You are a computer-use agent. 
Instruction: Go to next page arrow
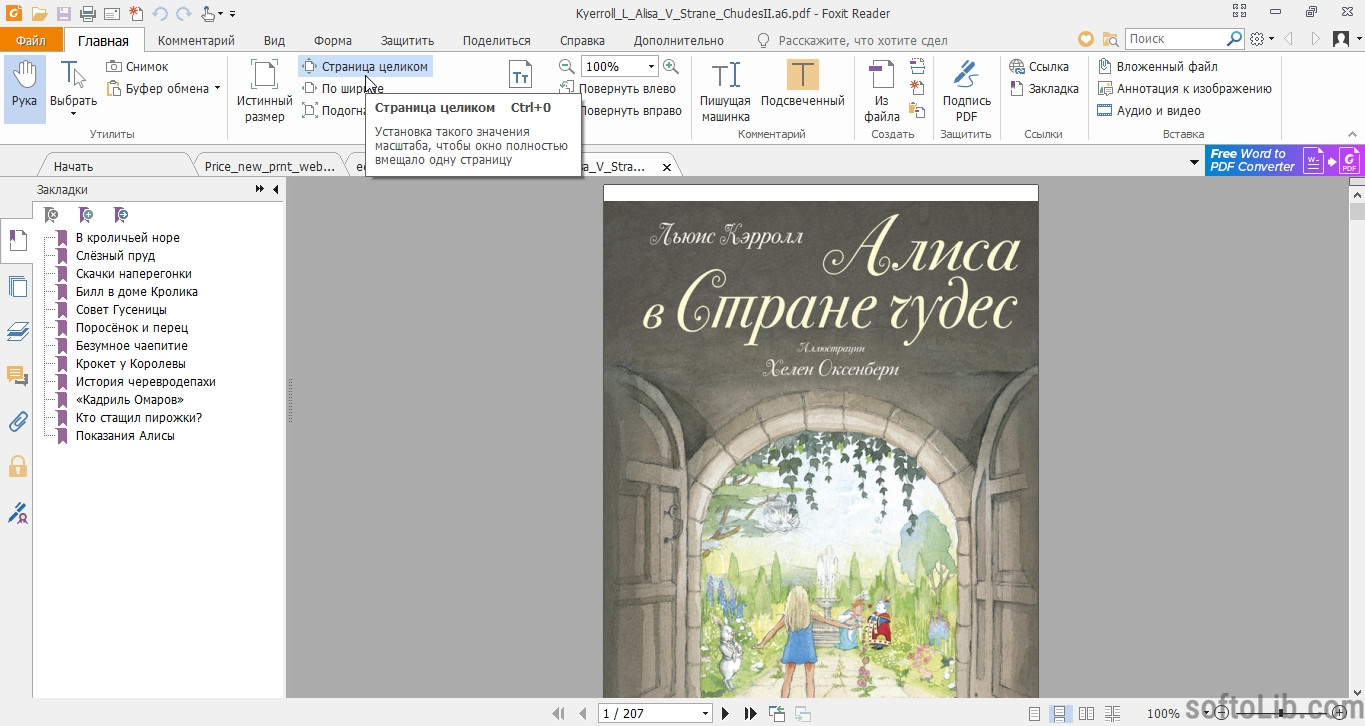726,713
